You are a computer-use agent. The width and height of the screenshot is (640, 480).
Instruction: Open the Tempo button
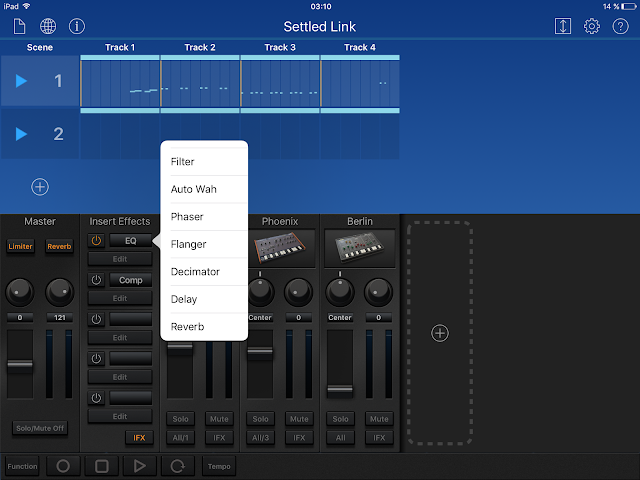pos(219,466)
